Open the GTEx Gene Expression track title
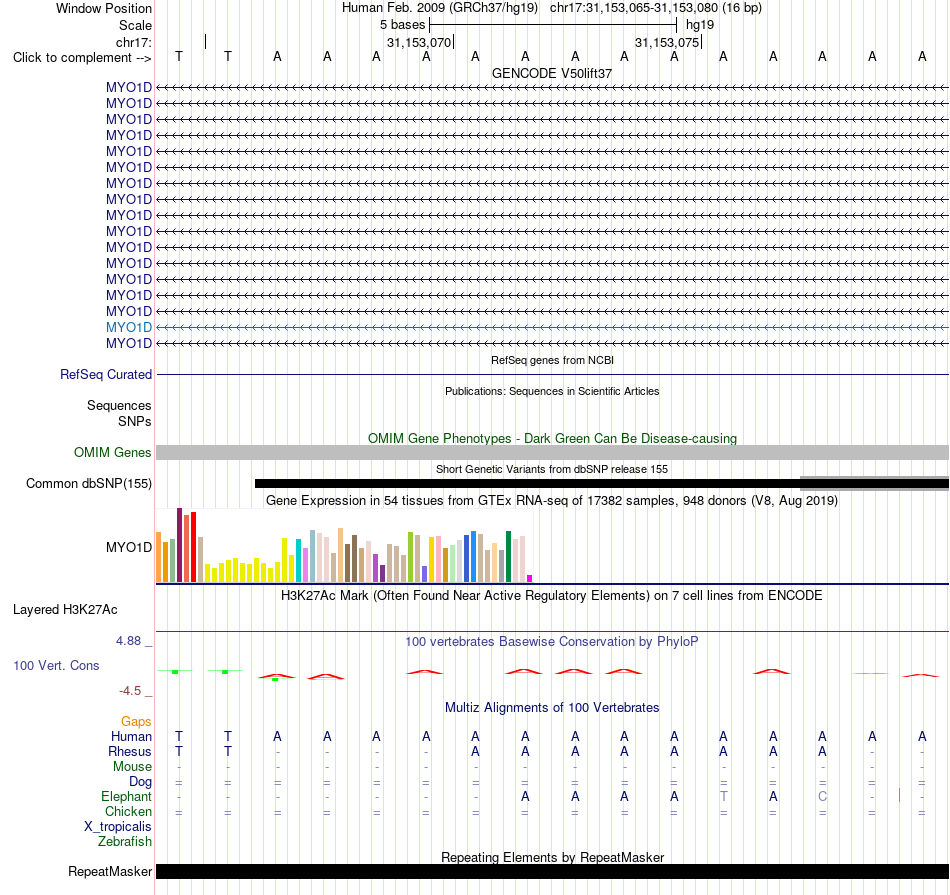This screenshot has width=950, height=895. pos(552,501)
